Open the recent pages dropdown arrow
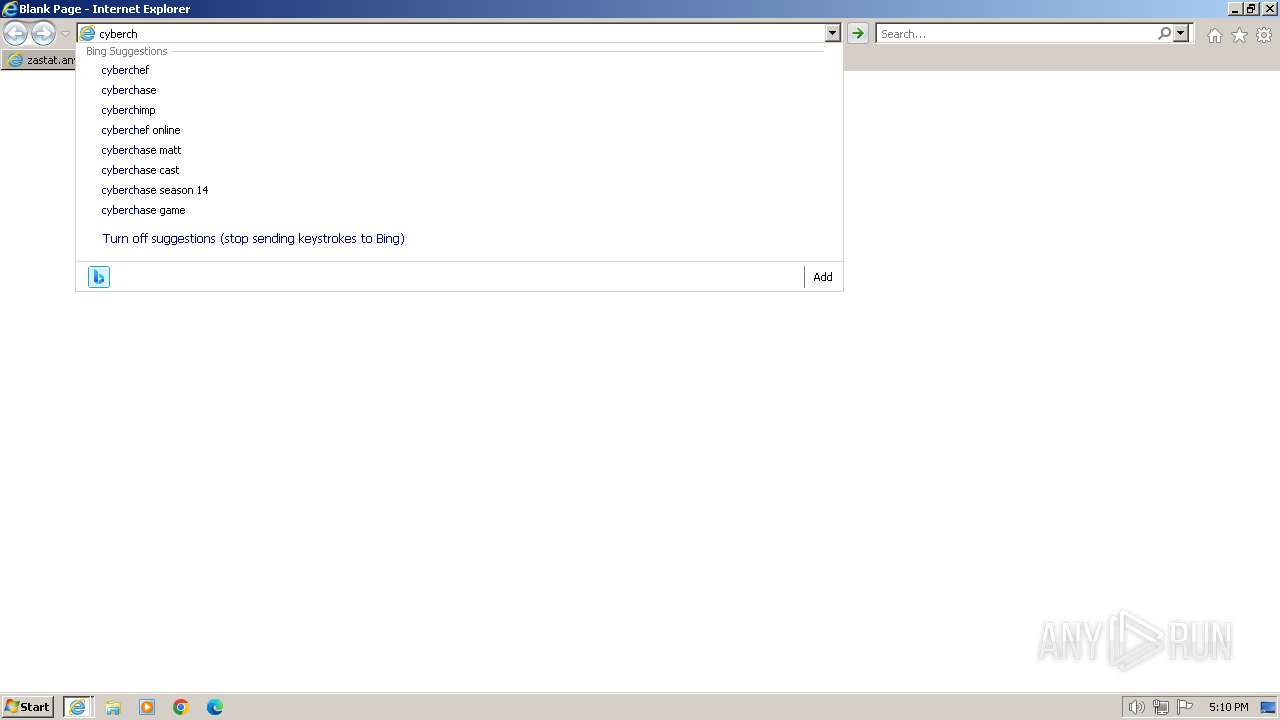 coord(65,34)
